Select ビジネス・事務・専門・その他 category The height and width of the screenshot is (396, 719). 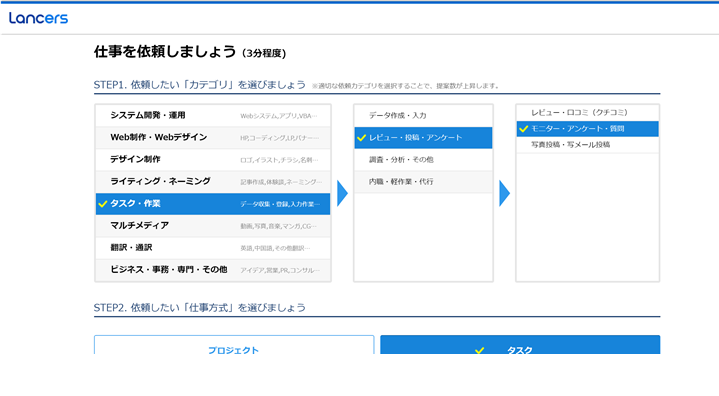213,270
